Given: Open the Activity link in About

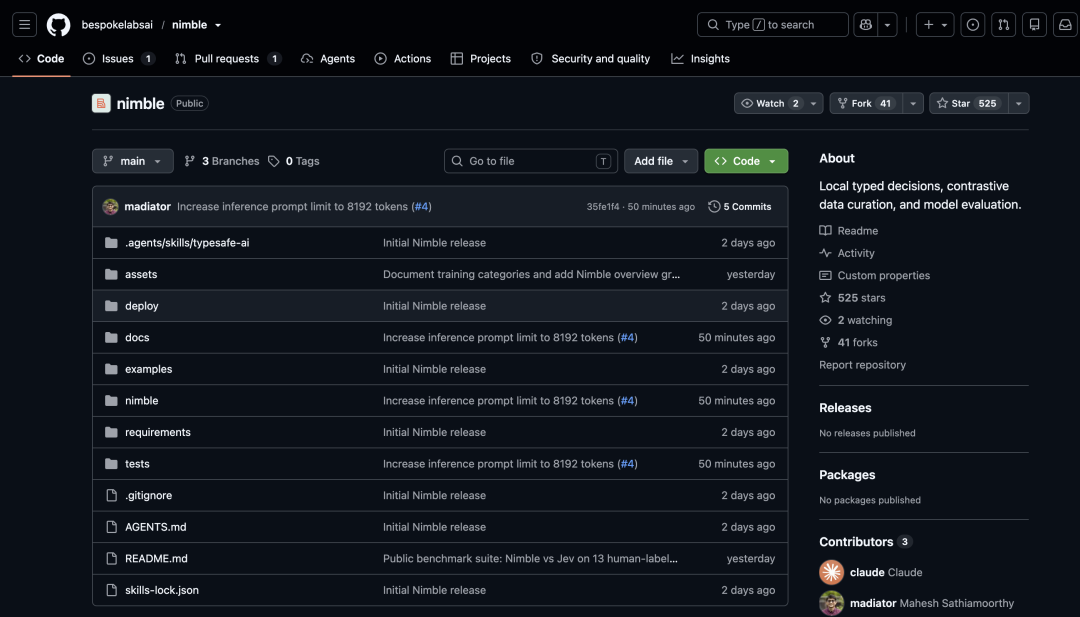Looking at the screenshot, I should point(847,253).
